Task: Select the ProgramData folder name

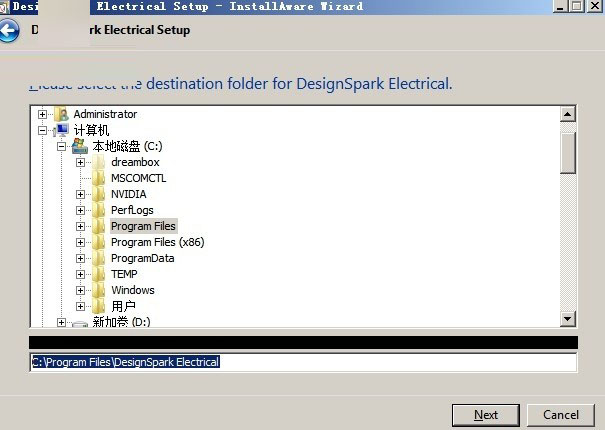Action: [x=142, y=258]
